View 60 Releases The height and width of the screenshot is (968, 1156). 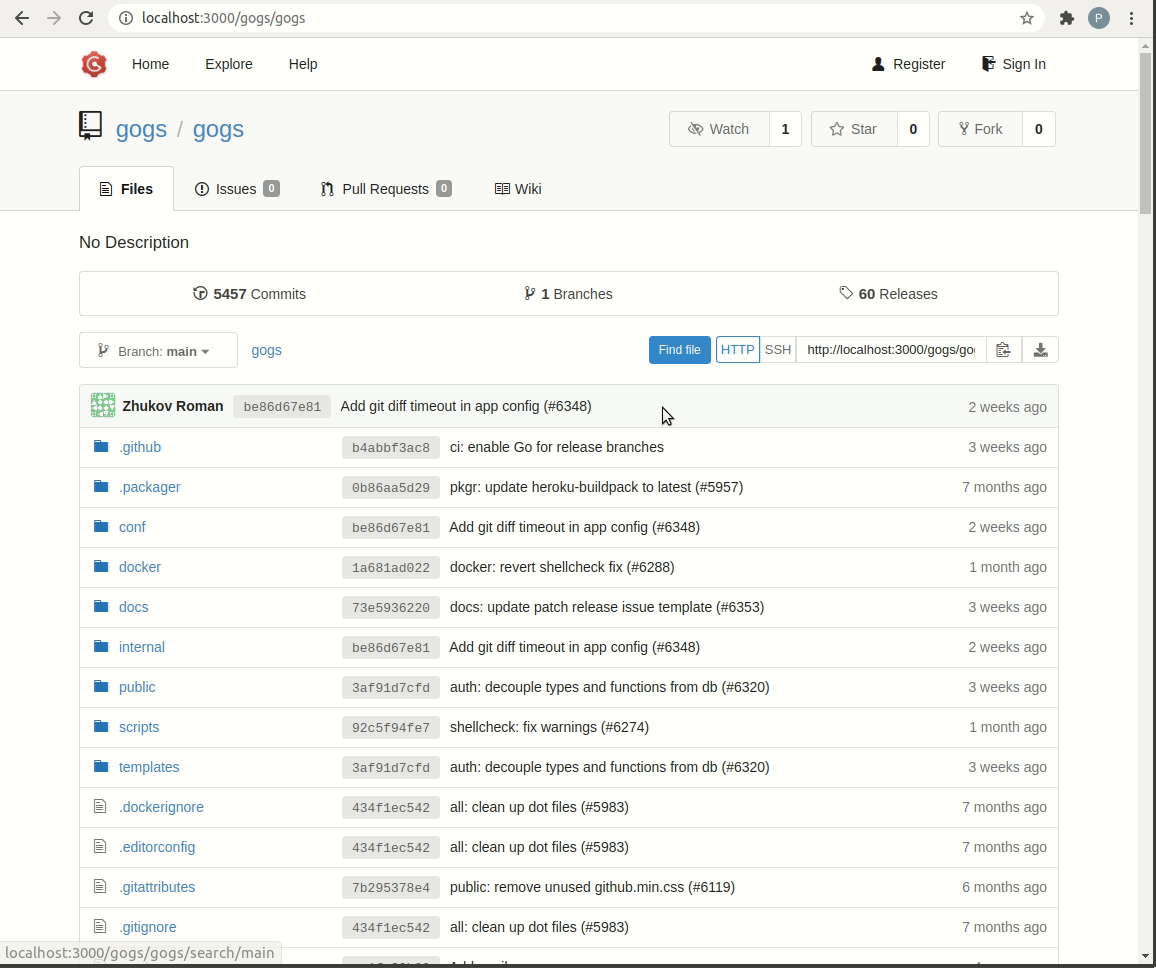[x=888, y=293]
